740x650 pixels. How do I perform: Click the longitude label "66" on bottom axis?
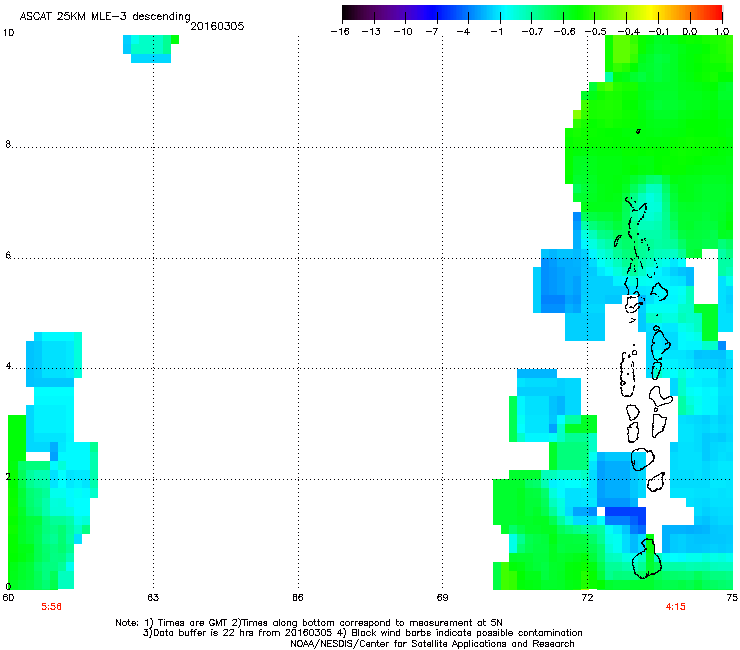pos(297,597)
